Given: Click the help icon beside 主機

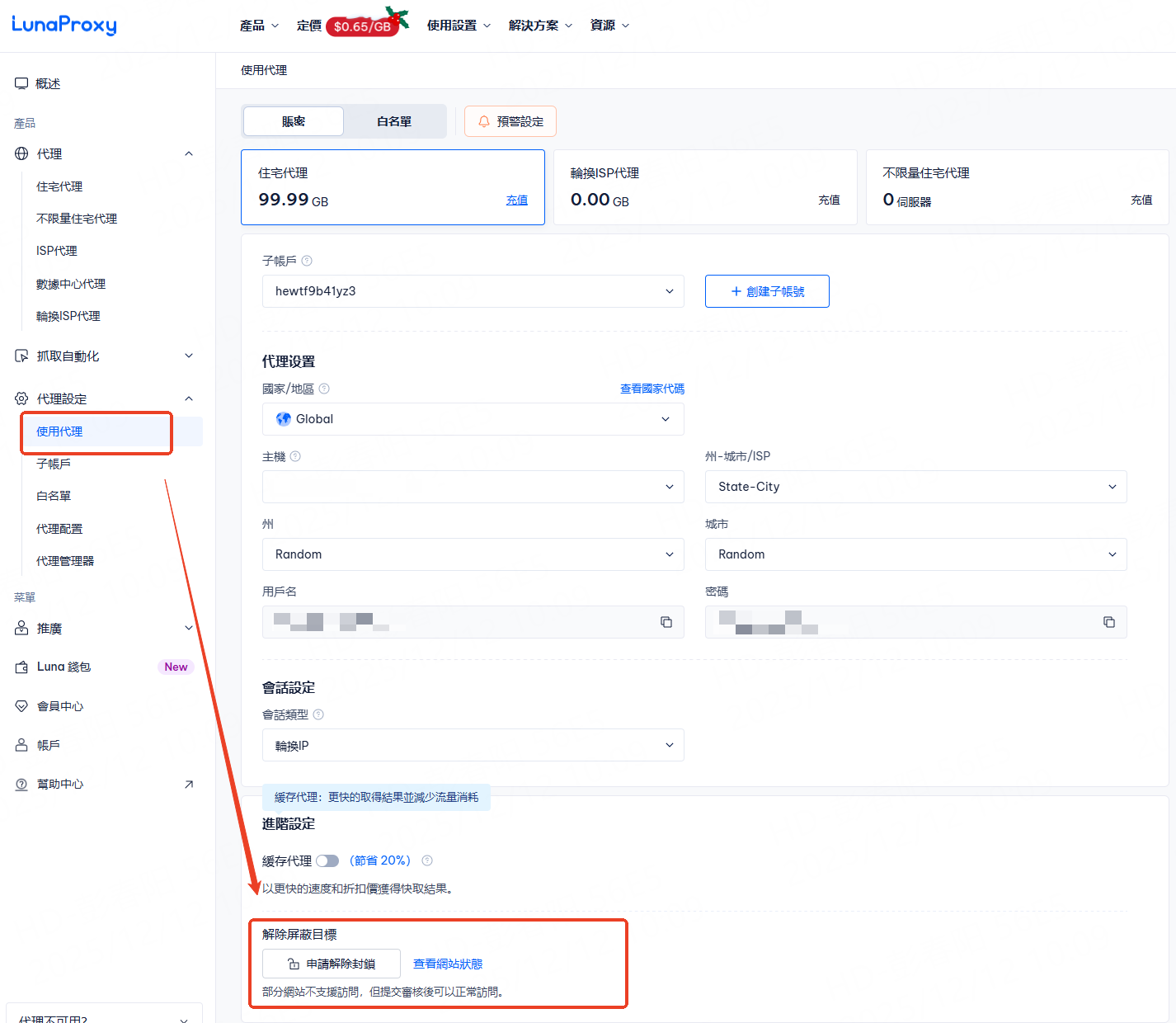Looking at the screenshot, I should (x=295, y=456).
